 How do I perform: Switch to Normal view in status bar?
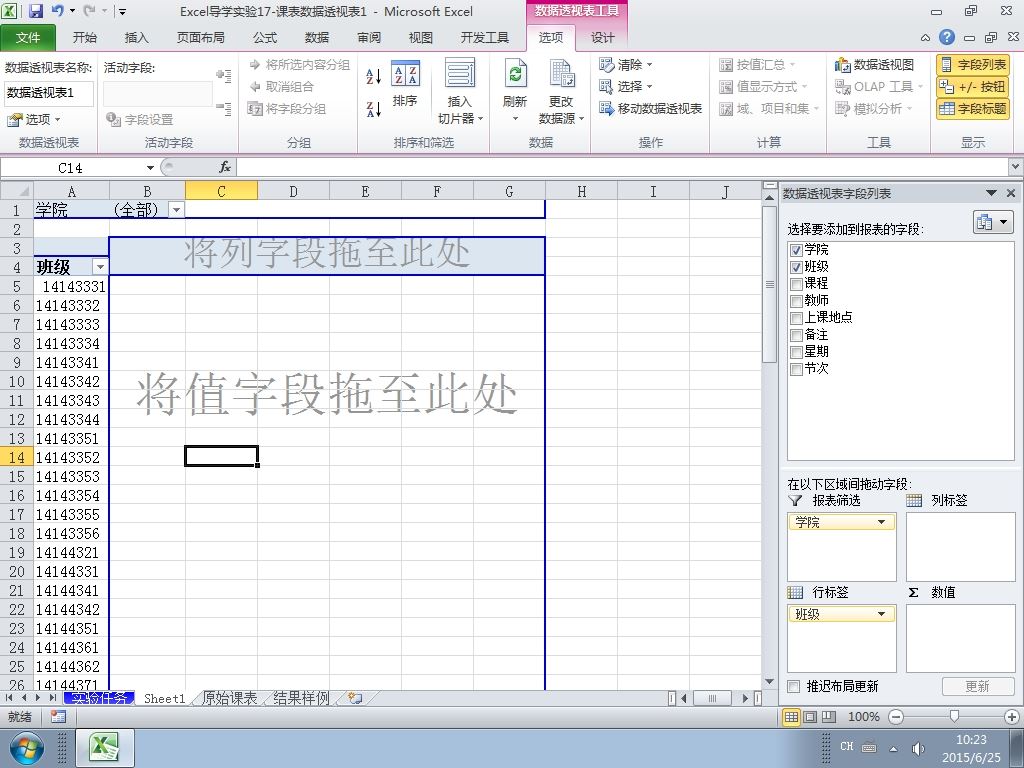click(x=791, y=716)
